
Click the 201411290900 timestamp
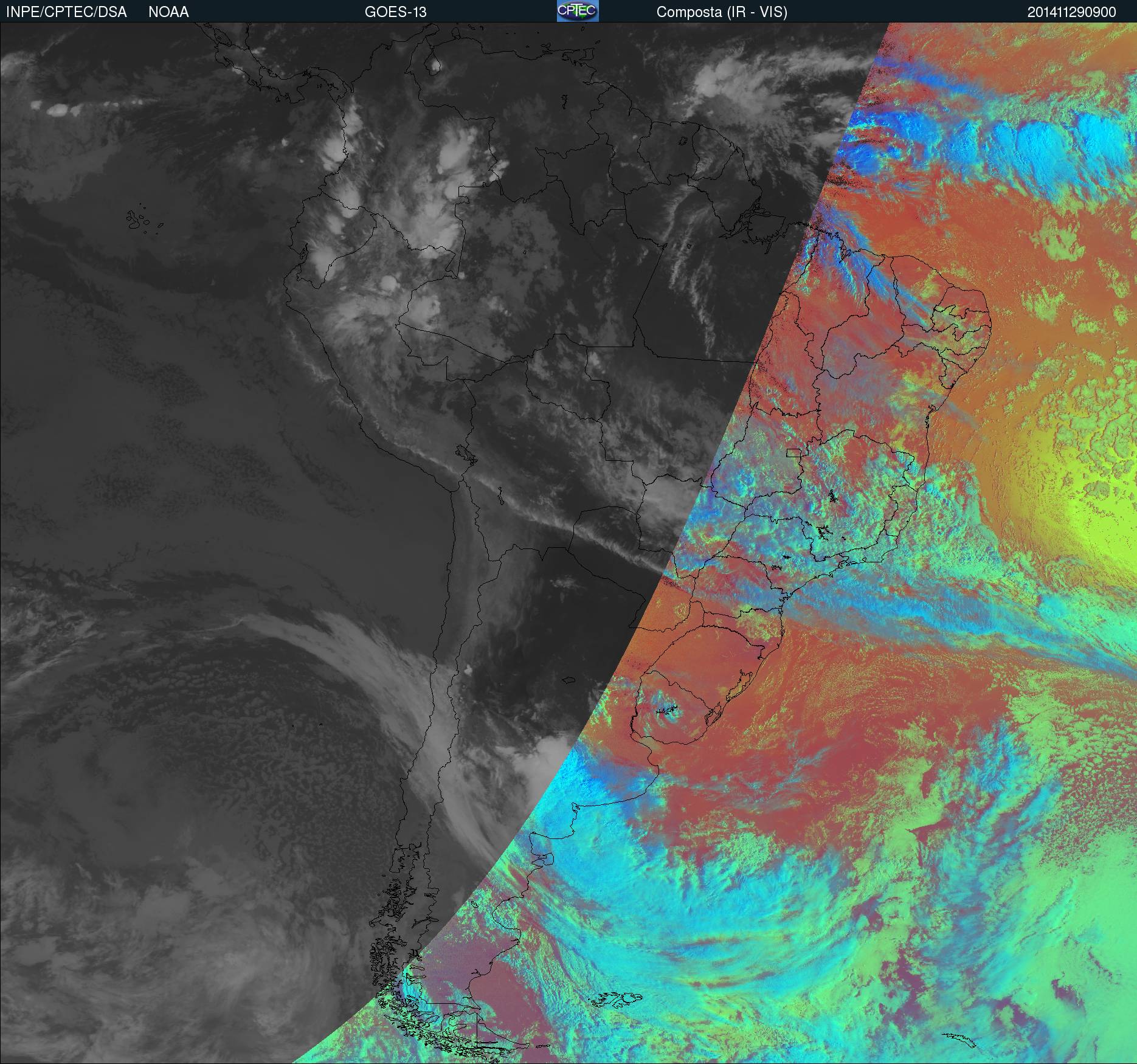1072,12
